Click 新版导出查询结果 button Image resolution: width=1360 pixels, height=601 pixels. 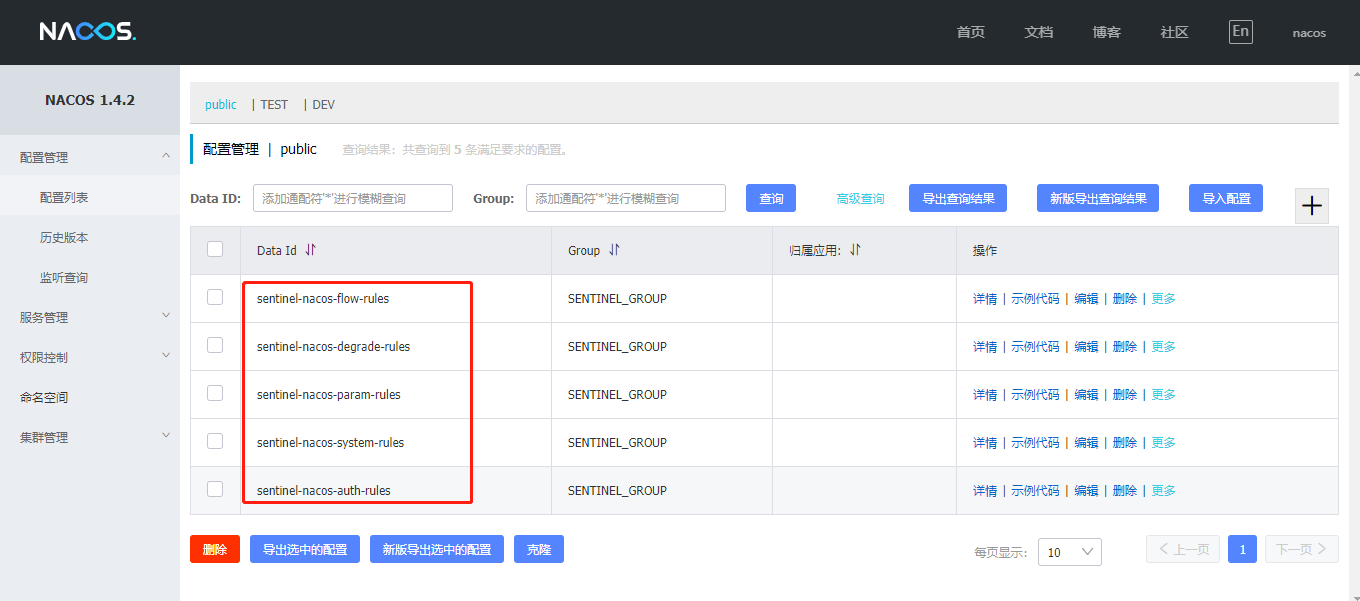pyautogui.click(x=1098, y=198)
